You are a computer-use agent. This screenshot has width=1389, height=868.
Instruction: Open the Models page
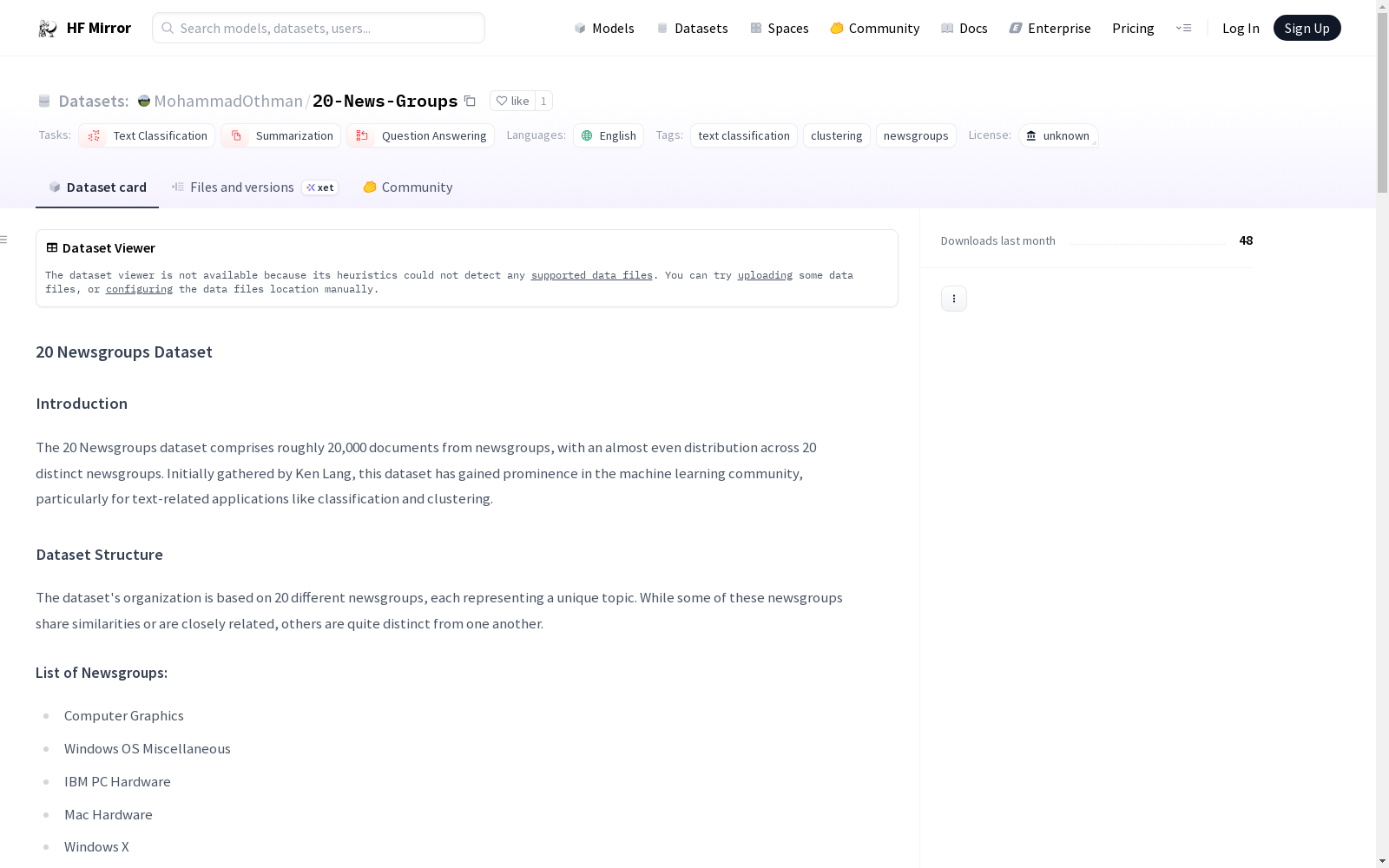tap(604, 28)
